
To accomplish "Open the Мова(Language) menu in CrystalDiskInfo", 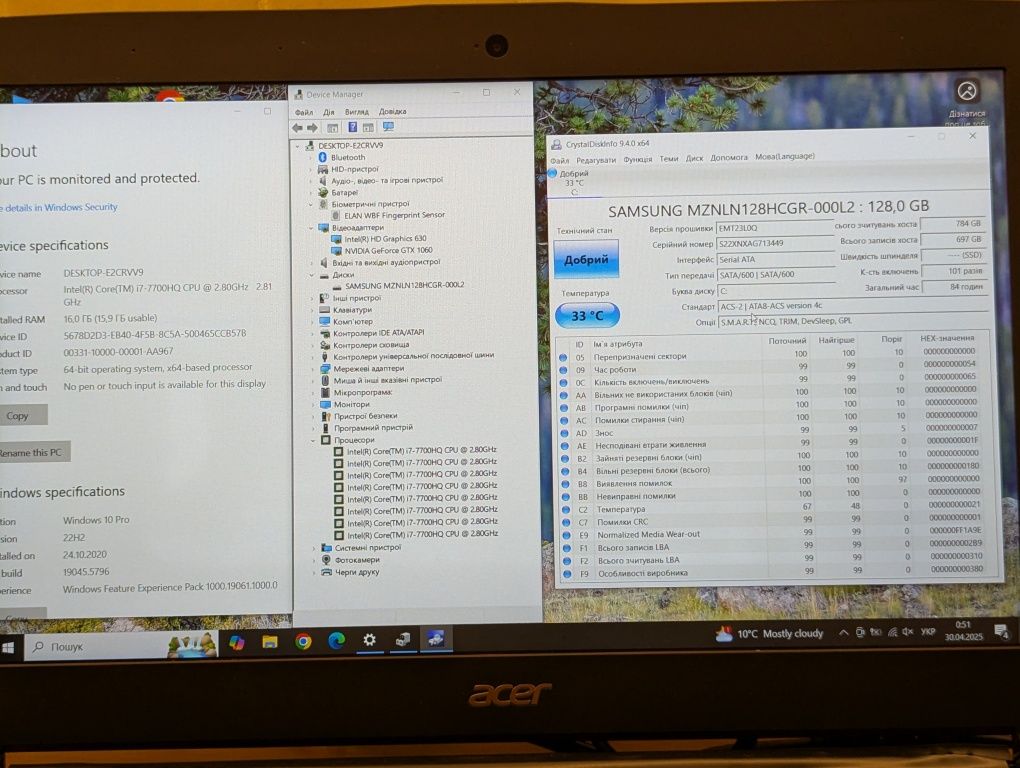I will (785, 156).
